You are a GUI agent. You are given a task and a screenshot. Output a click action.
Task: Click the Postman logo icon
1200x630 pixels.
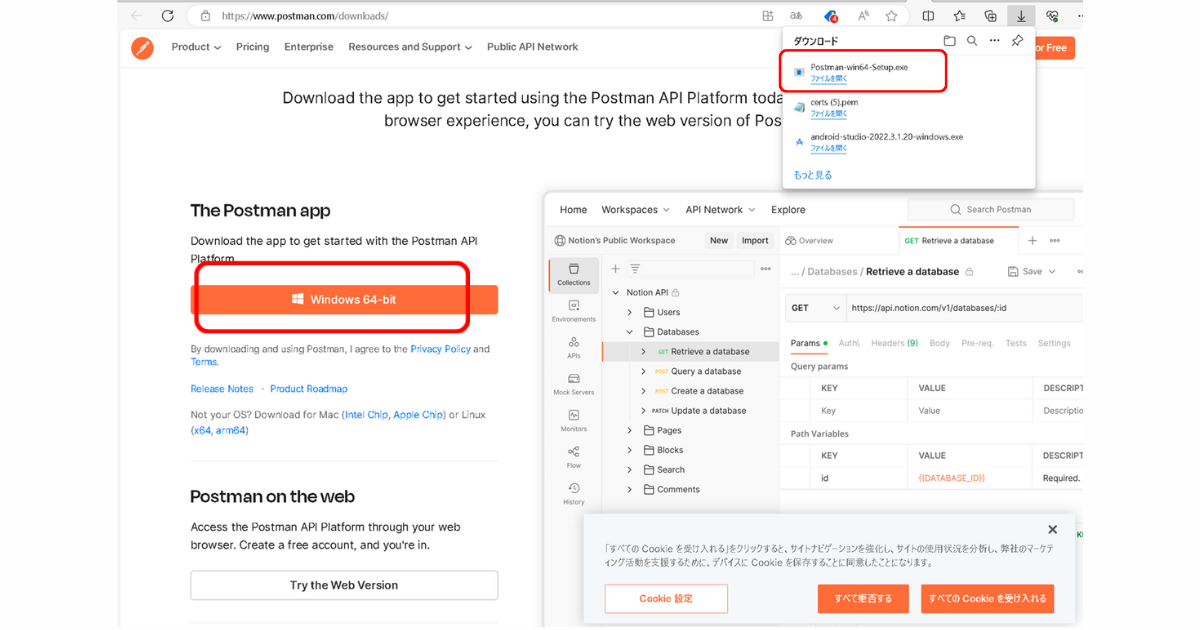(x=143, y=47)
